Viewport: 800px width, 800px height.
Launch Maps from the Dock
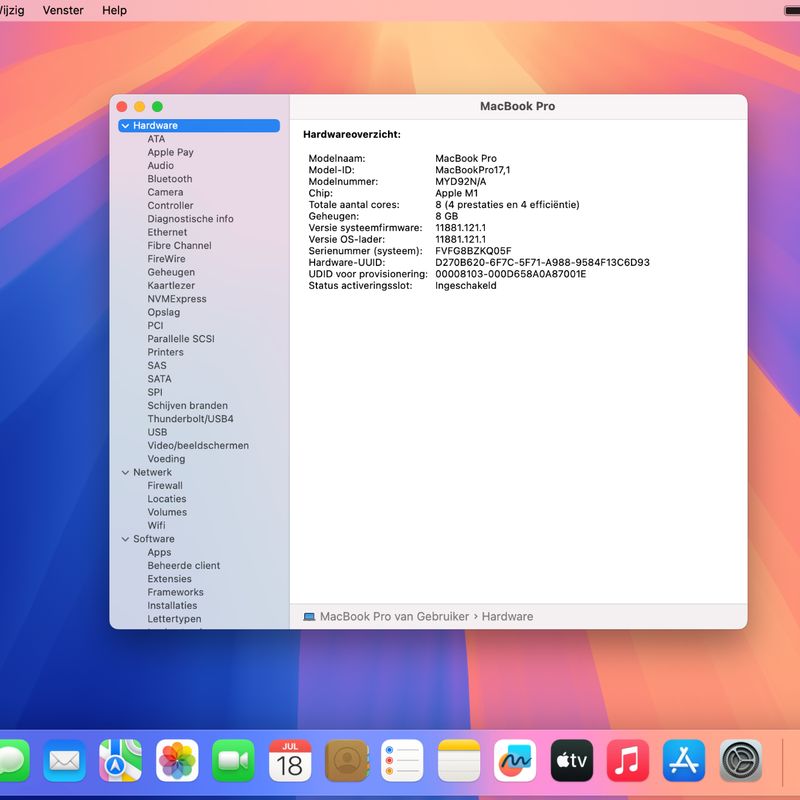[120, 760]
